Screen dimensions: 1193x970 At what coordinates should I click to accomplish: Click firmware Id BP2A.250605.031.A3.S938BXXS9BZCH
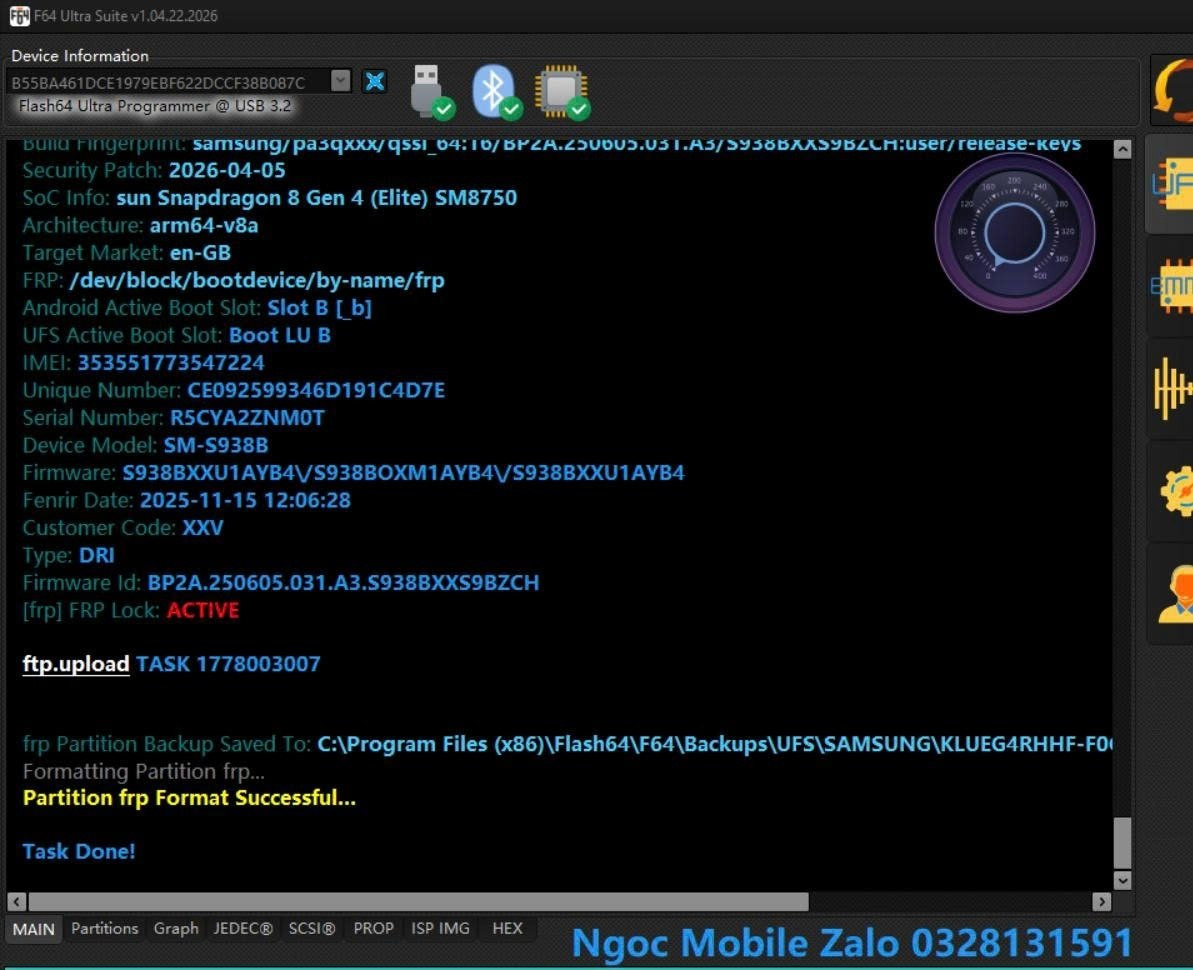point(343,583)
